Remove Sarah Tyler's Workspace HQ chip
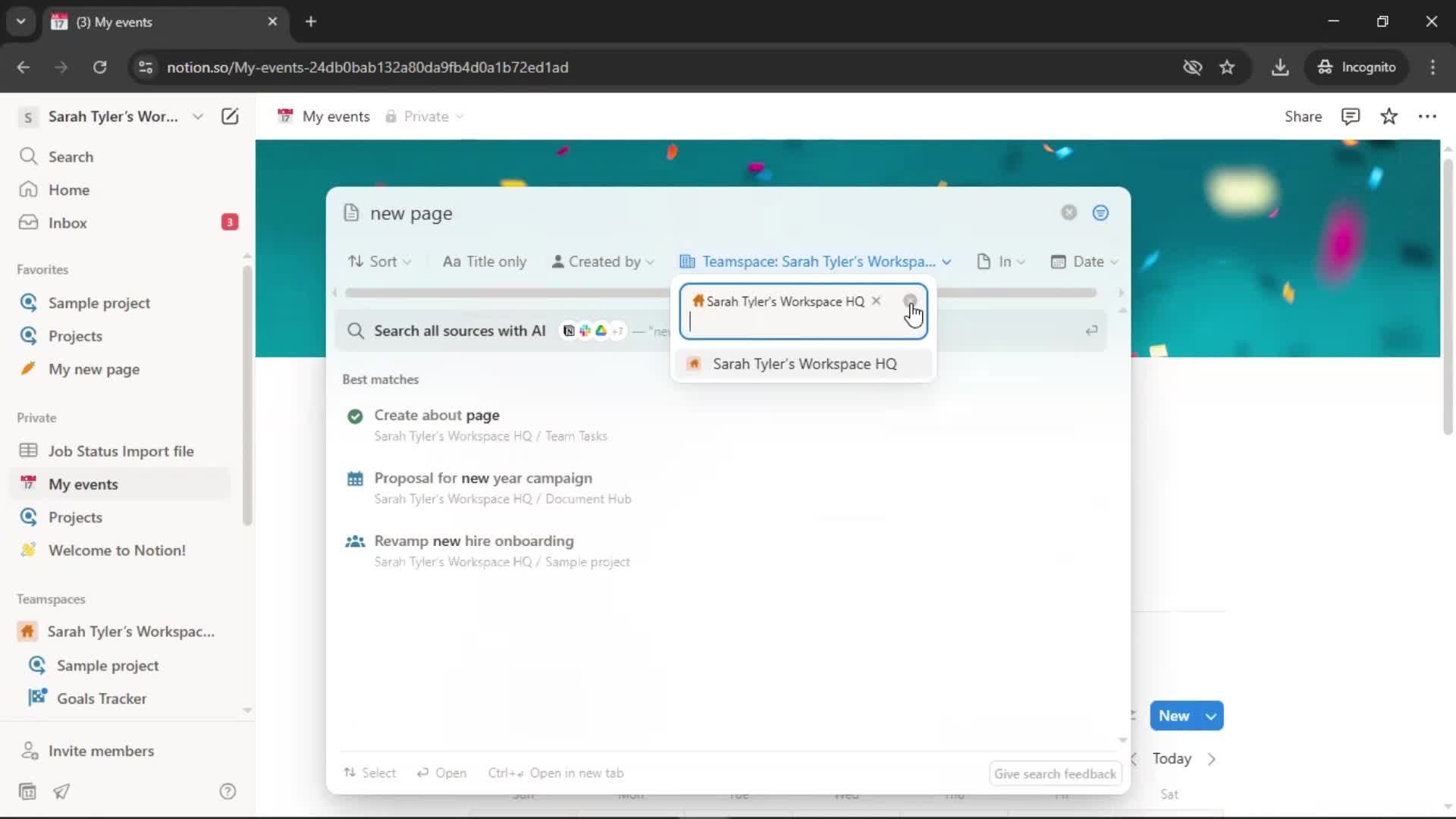Screen dimensions: 1456x819 (876, 301)
